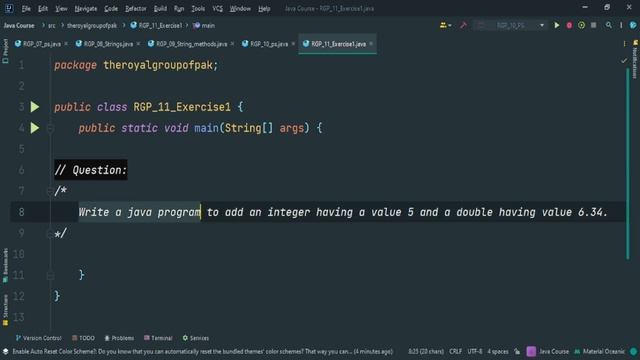Viewport: 640px width, 360px height.
Task: Open the VCS menu
Action: tap(218, 9)
